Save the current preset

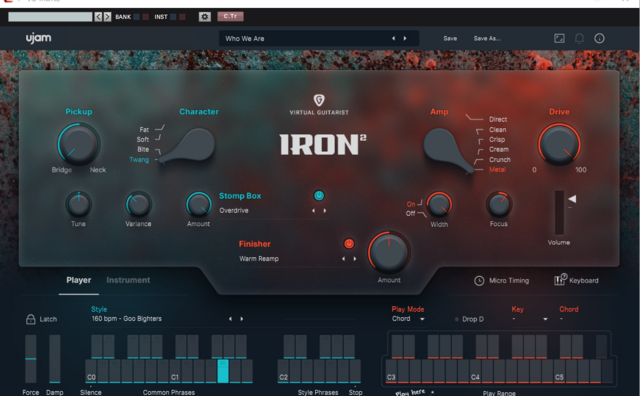450,38
